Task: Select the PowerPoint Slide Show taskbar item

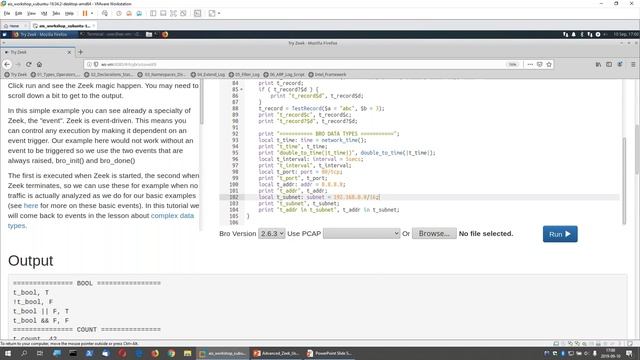Action: point(330,353)
